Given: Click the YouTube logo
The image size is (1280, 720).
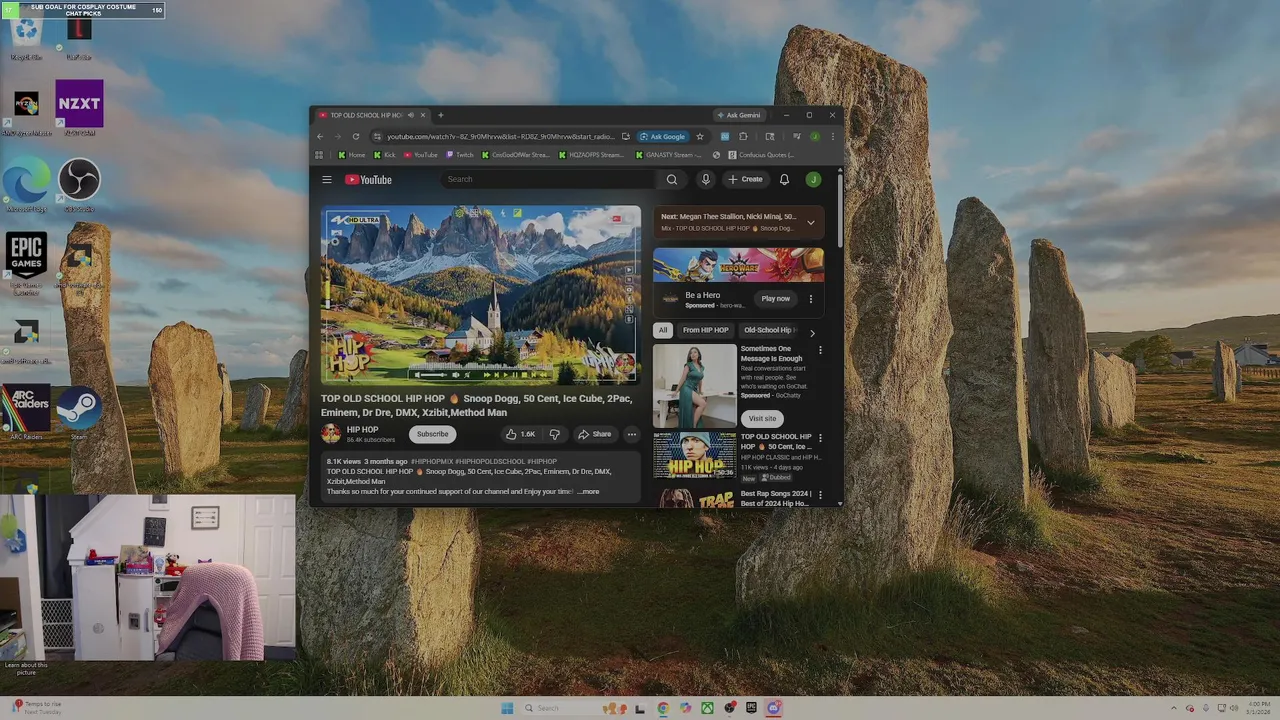Looking at the screenshot, I should (368, 180).
